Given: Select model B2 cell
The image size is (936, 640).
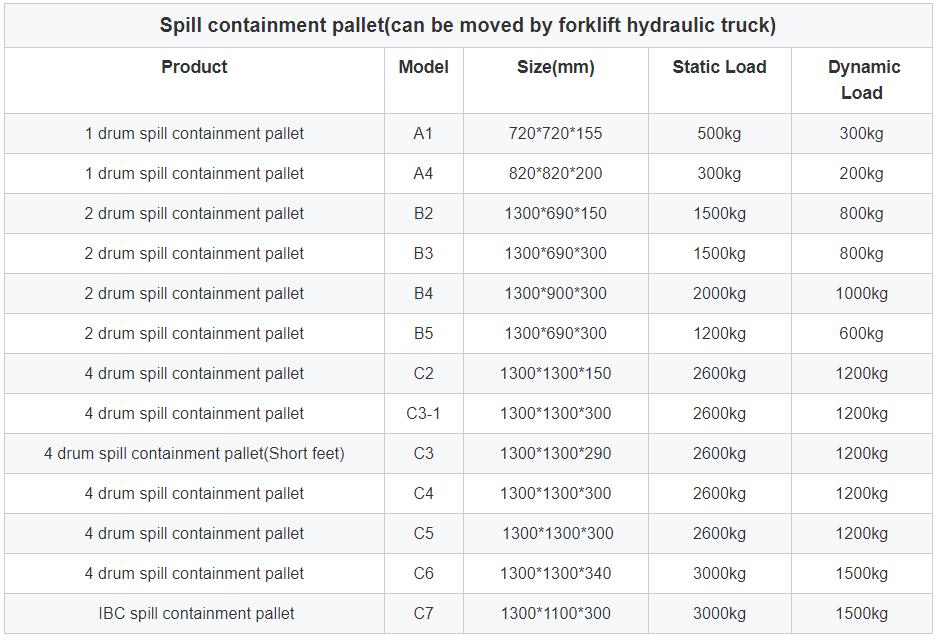Looking at the screenshot, I should [x=423, y=213].
